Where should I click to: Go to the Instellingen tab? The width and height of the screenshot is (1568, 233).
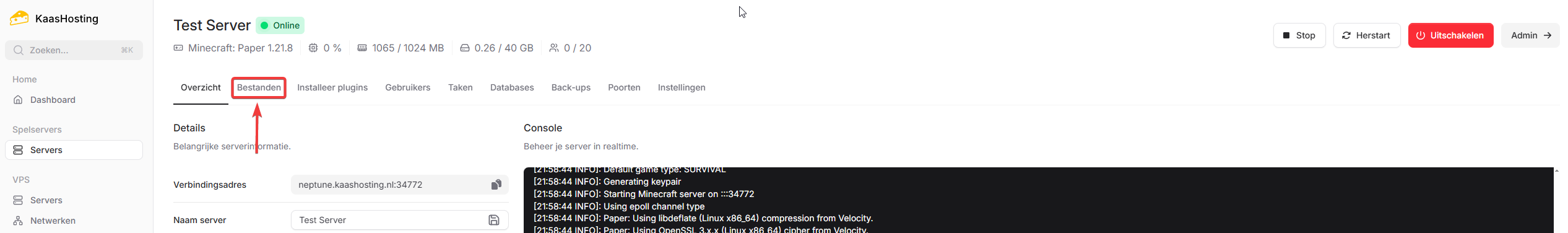(682, 87)
